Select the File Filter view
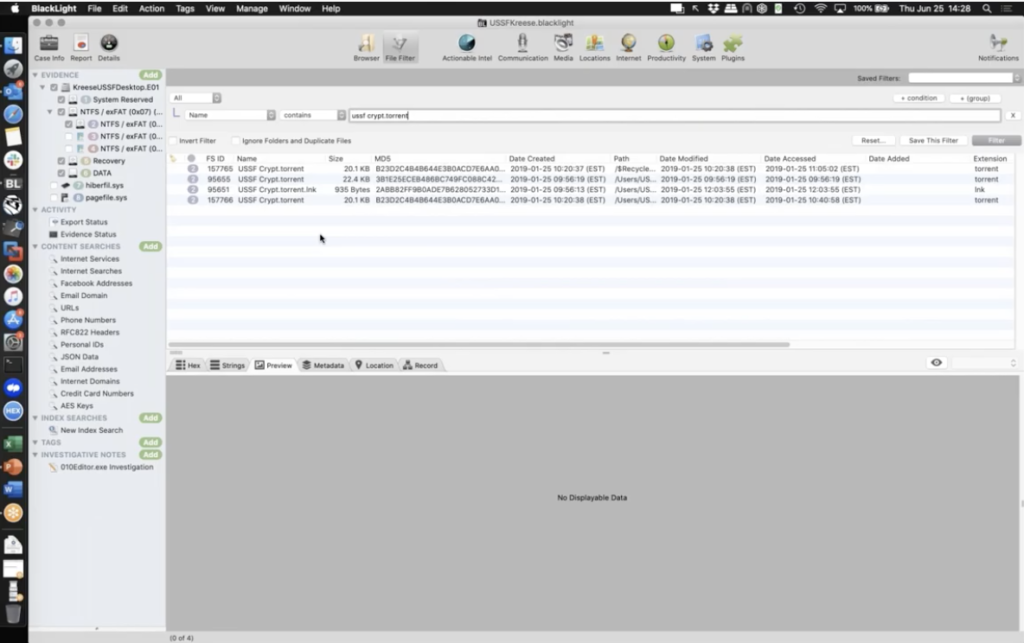Viewport: 1024px width, 643px height. click(400, 48)
